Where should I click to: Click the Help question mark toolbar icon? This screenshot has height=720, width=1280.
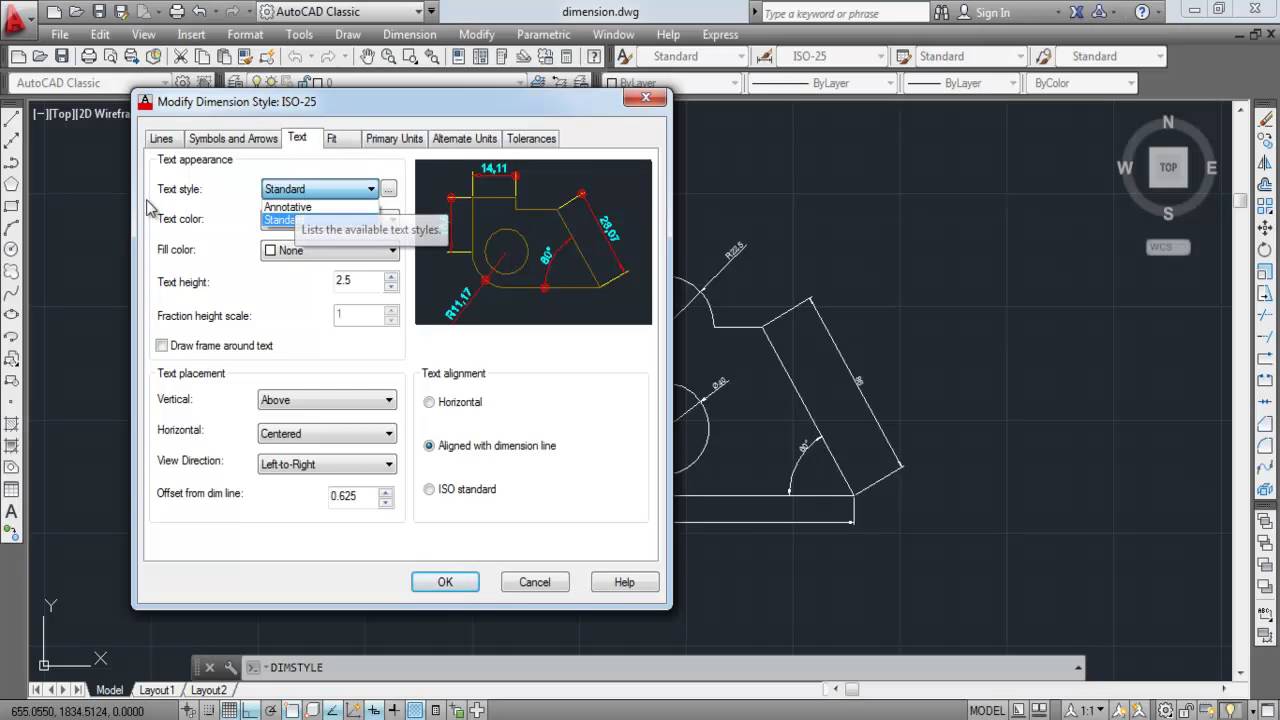593,56
